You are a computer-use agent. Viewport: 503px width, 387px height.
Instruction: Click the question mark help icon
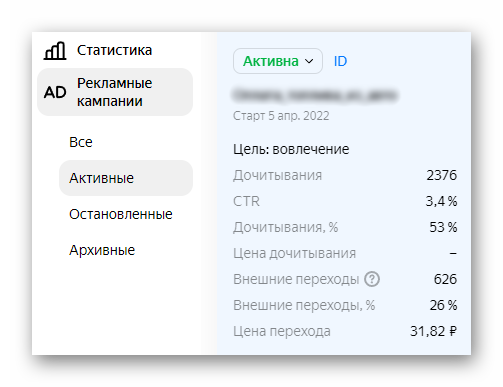pyautogui.click(x=372, y=279)
